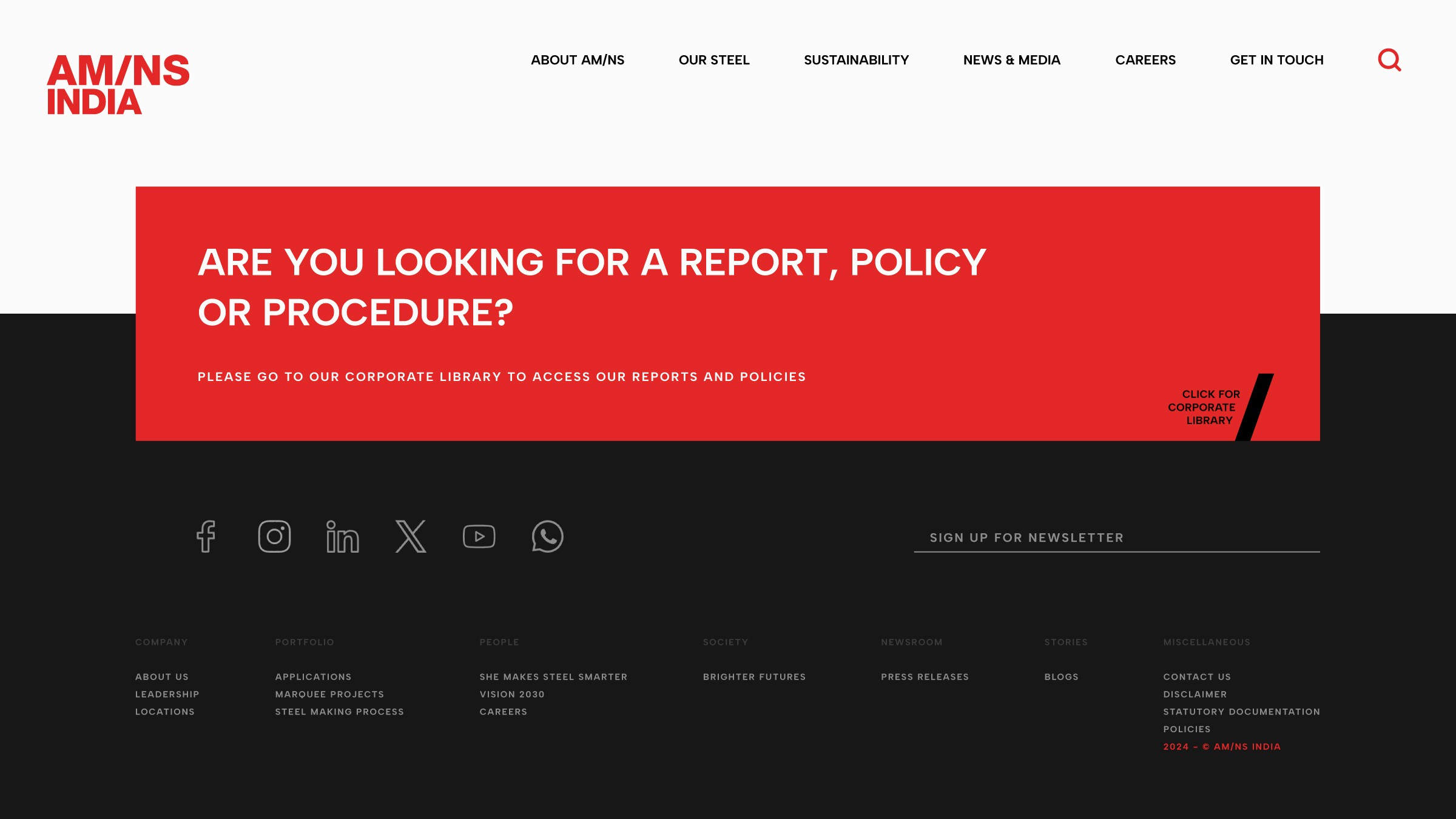Visit Press Releases footer link
This screenshot has width=1456, height=819.
pyautogui.click(x=925, y=676)
